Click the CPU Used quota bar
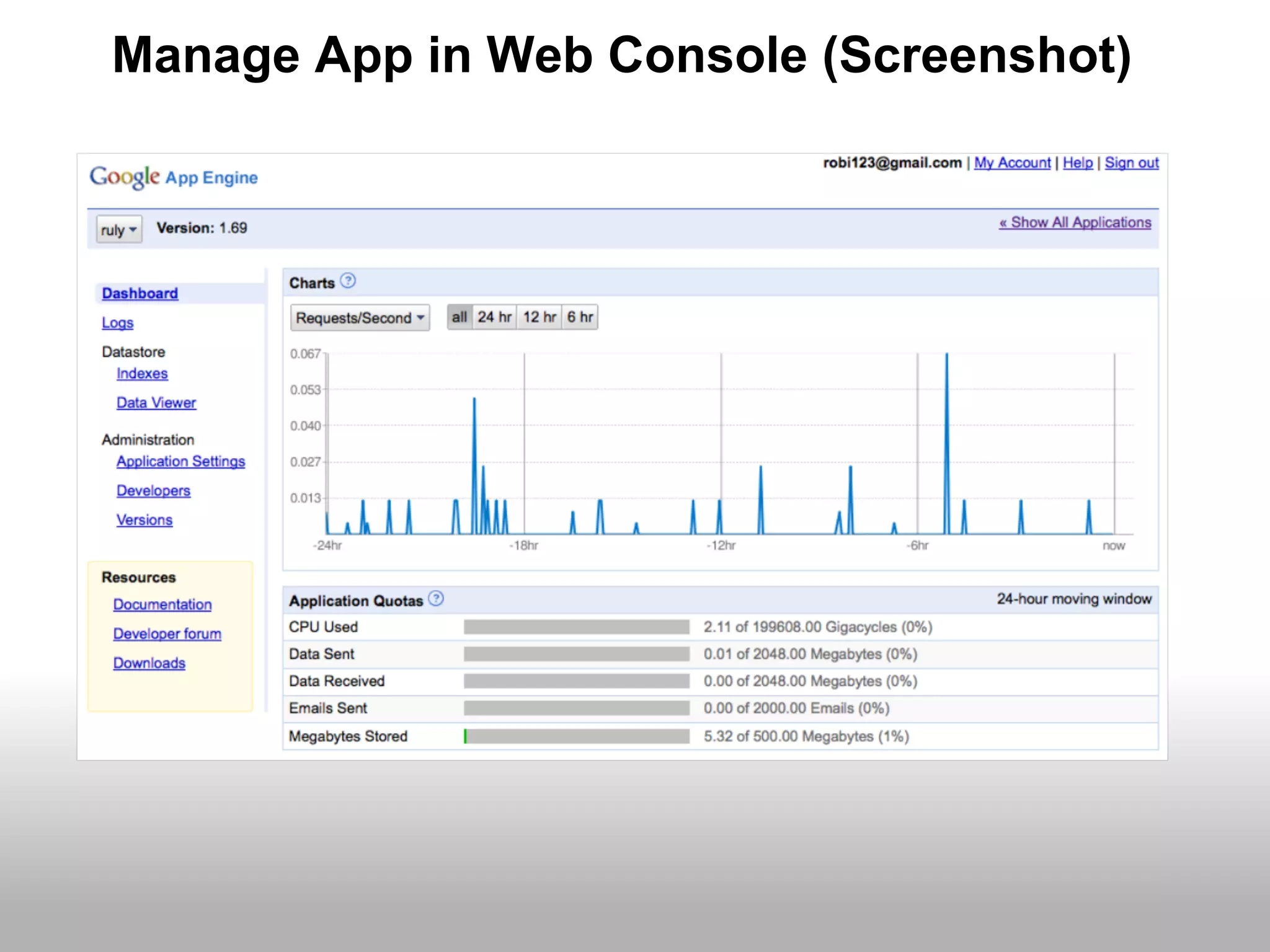The image size is (1270, 952). coord(577,627)
